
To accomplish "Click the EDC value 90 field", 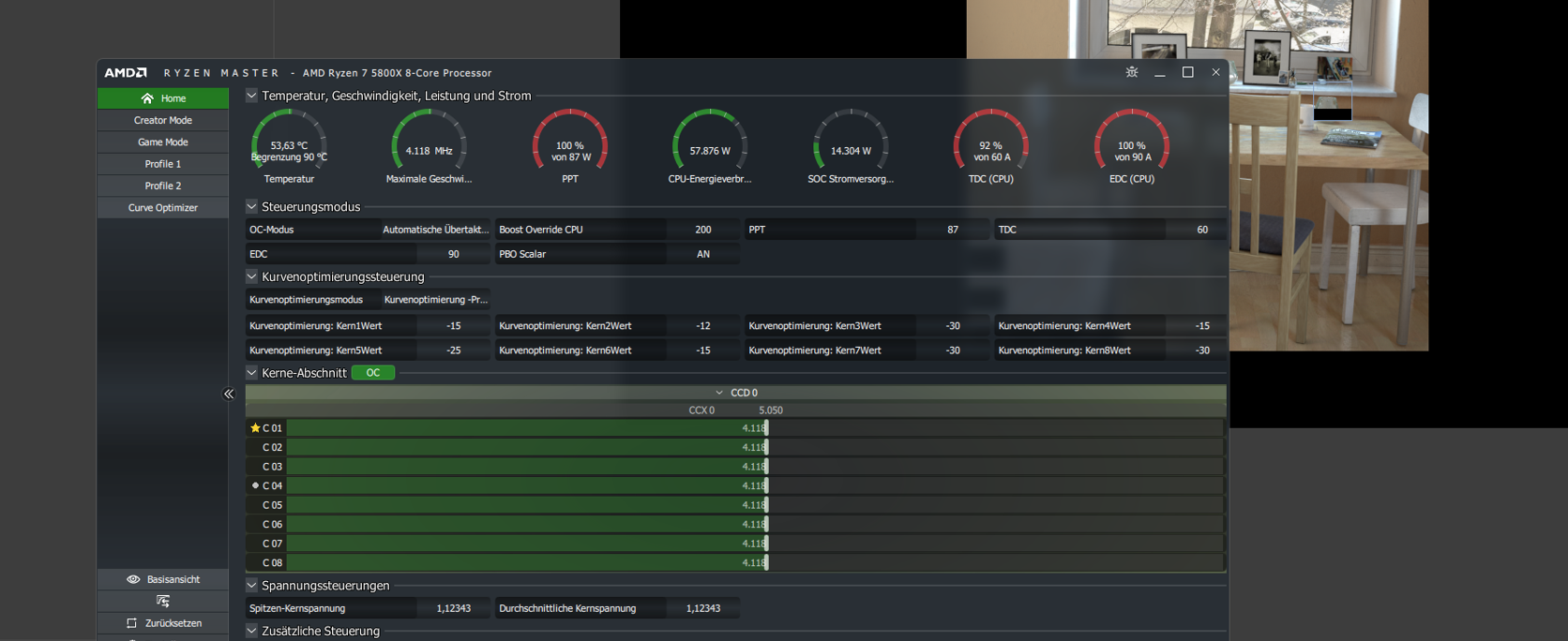I will (x=454, y=254).
